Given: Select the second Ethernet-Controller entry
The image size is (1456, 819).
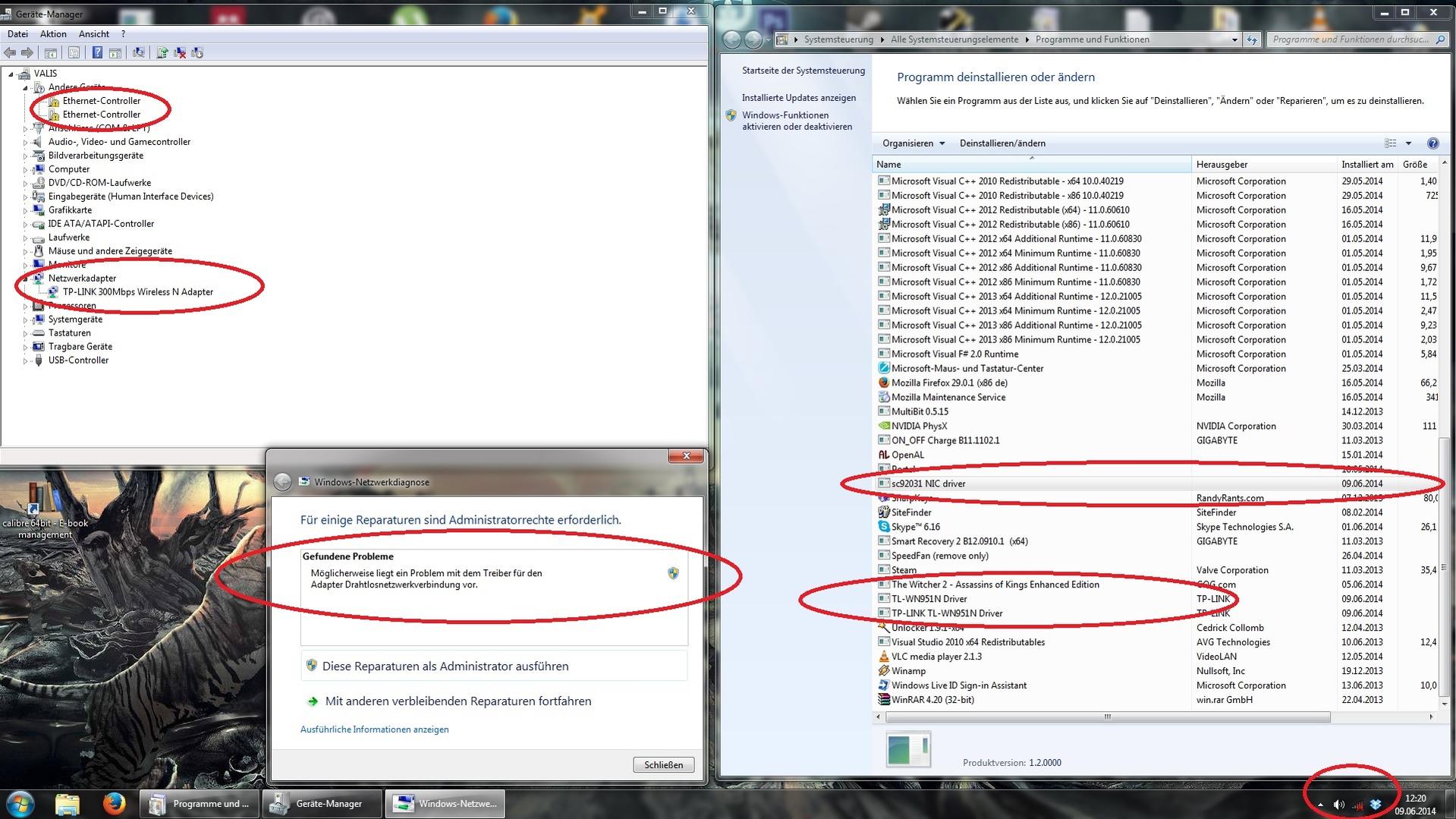Looking at the screenshot, I should [x=101, y=115].
